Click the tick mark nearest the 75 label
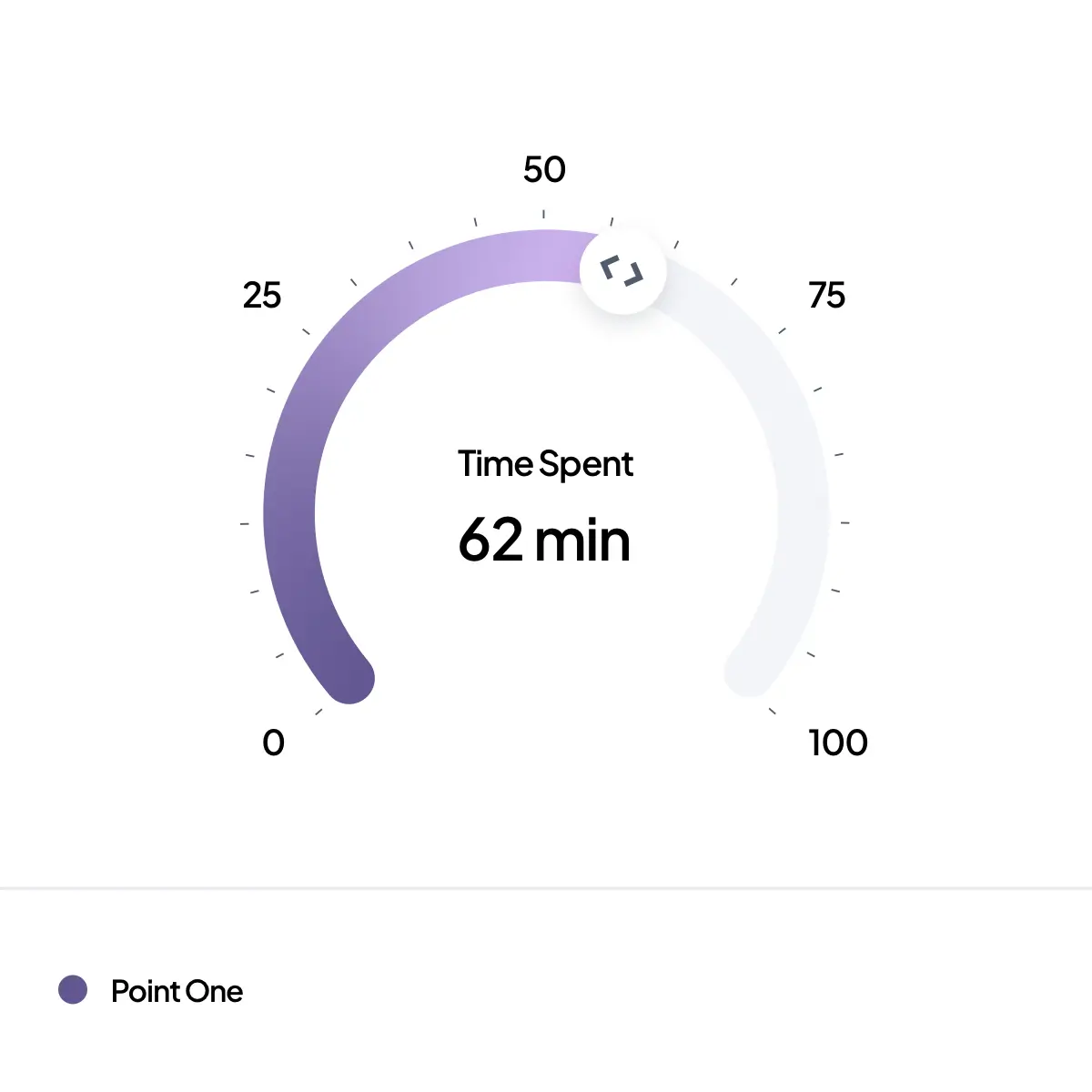1092x1092 pixels. [782, 330]
